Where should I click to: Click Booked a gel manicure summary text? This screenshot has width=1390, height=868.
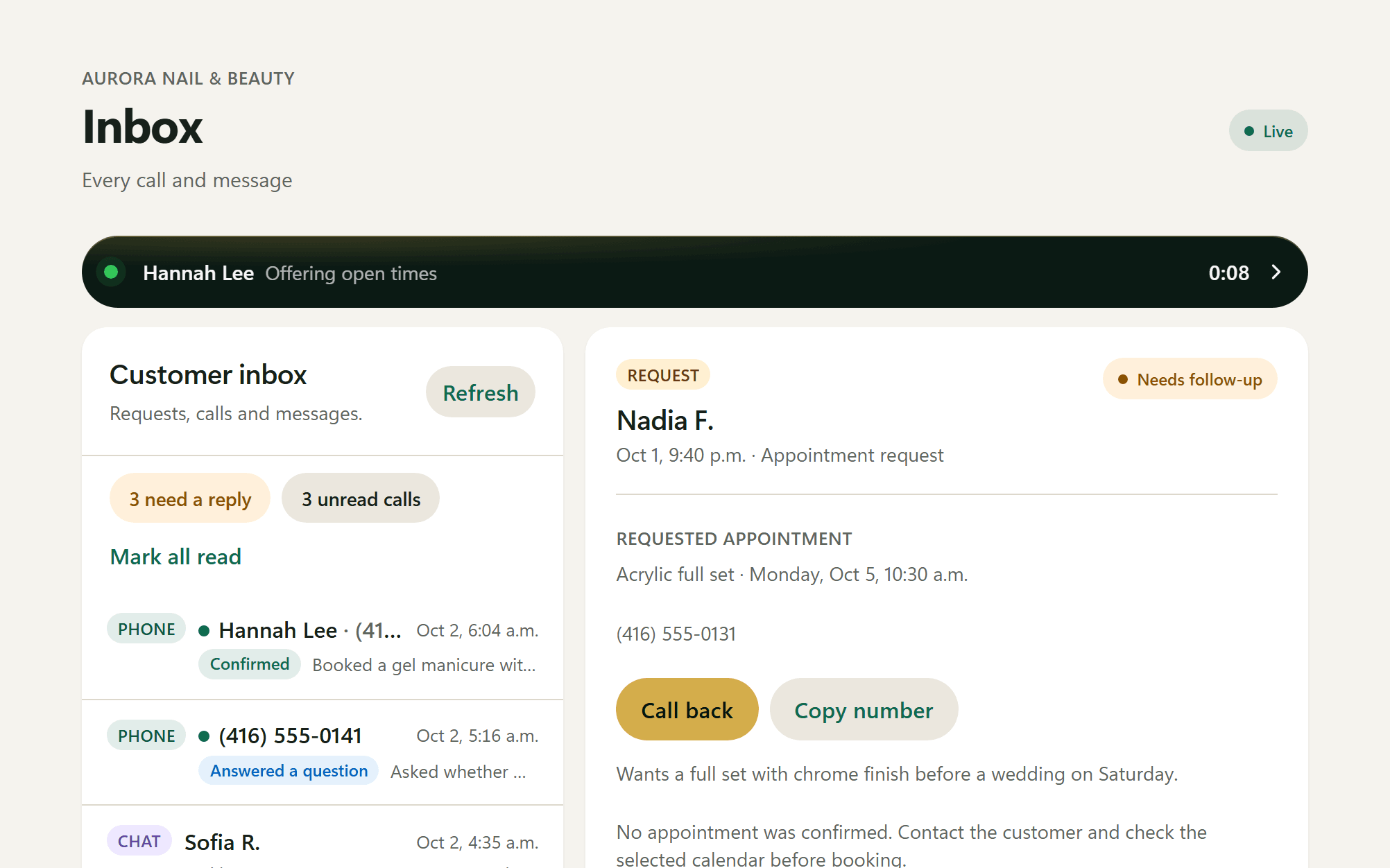(424, 665)
